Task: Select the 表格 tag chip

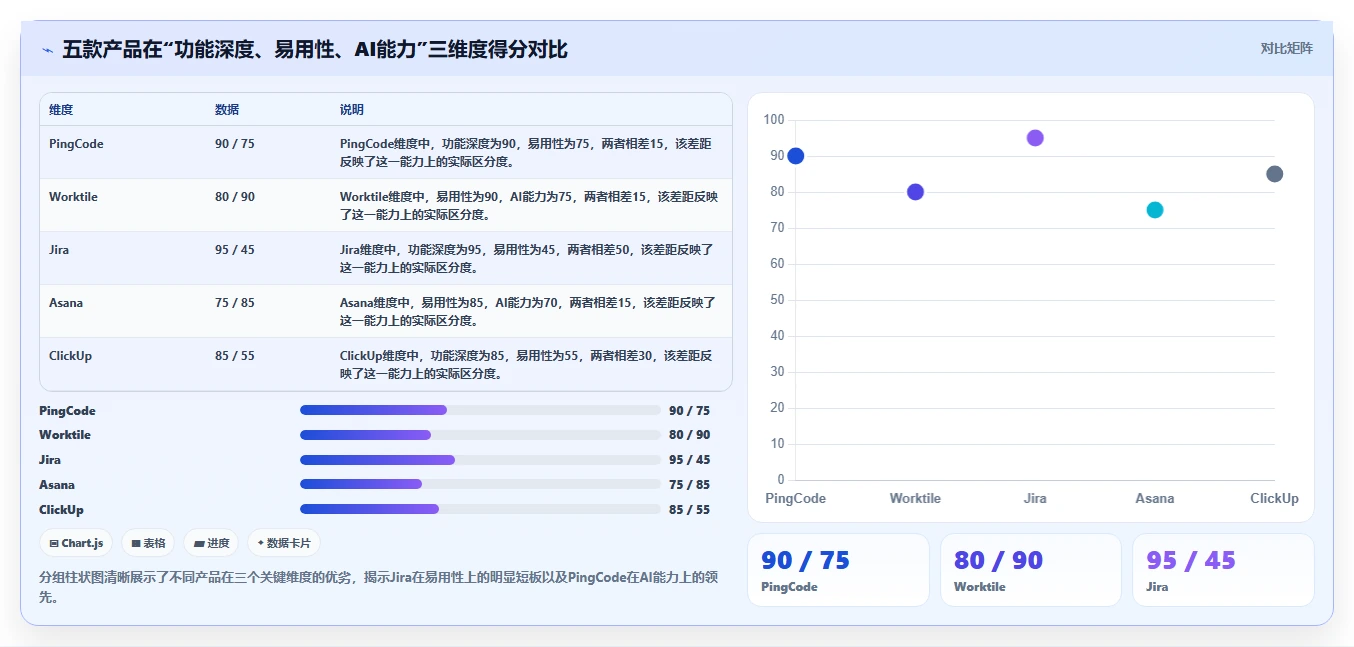Action: click(x=148, y=543)
